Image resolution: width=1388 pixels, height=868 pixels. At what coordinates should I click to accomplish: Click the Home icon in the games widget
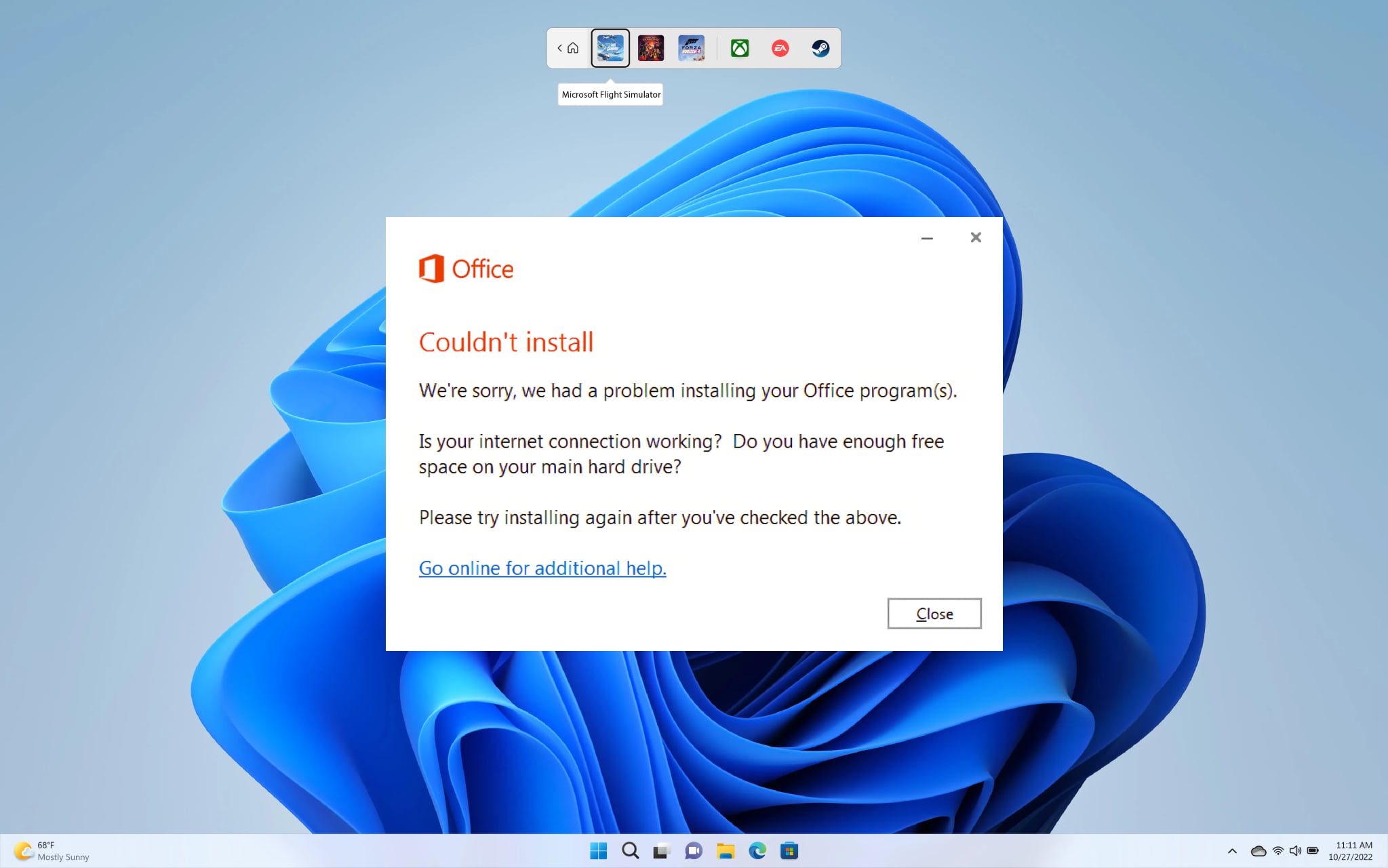pos(573,47)
